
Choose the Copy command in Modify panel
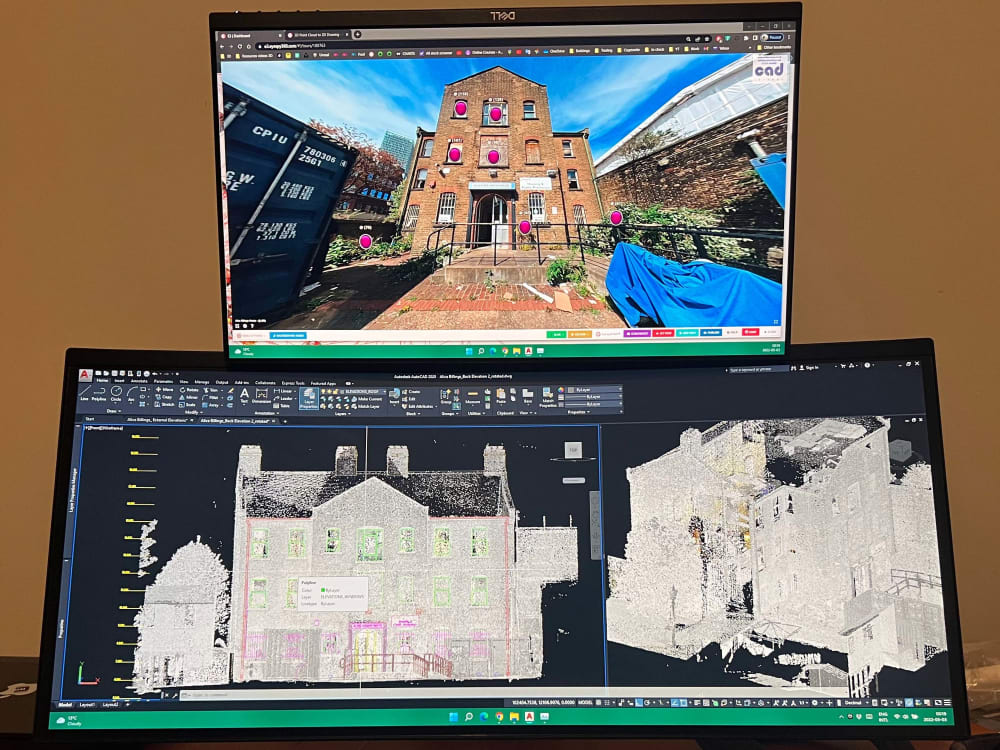(x=163, y=397)
